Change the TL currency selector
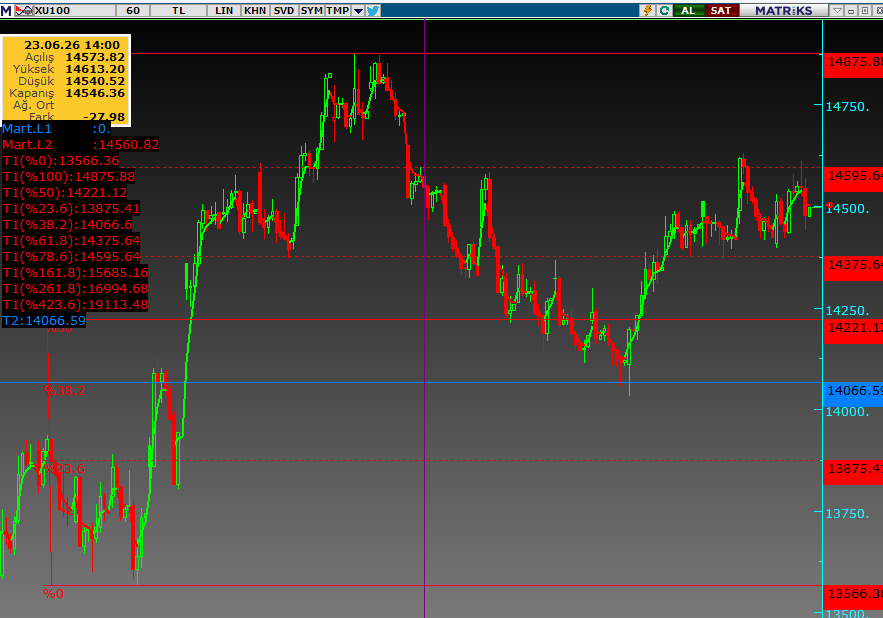883x618 pixels. [179, 10]
